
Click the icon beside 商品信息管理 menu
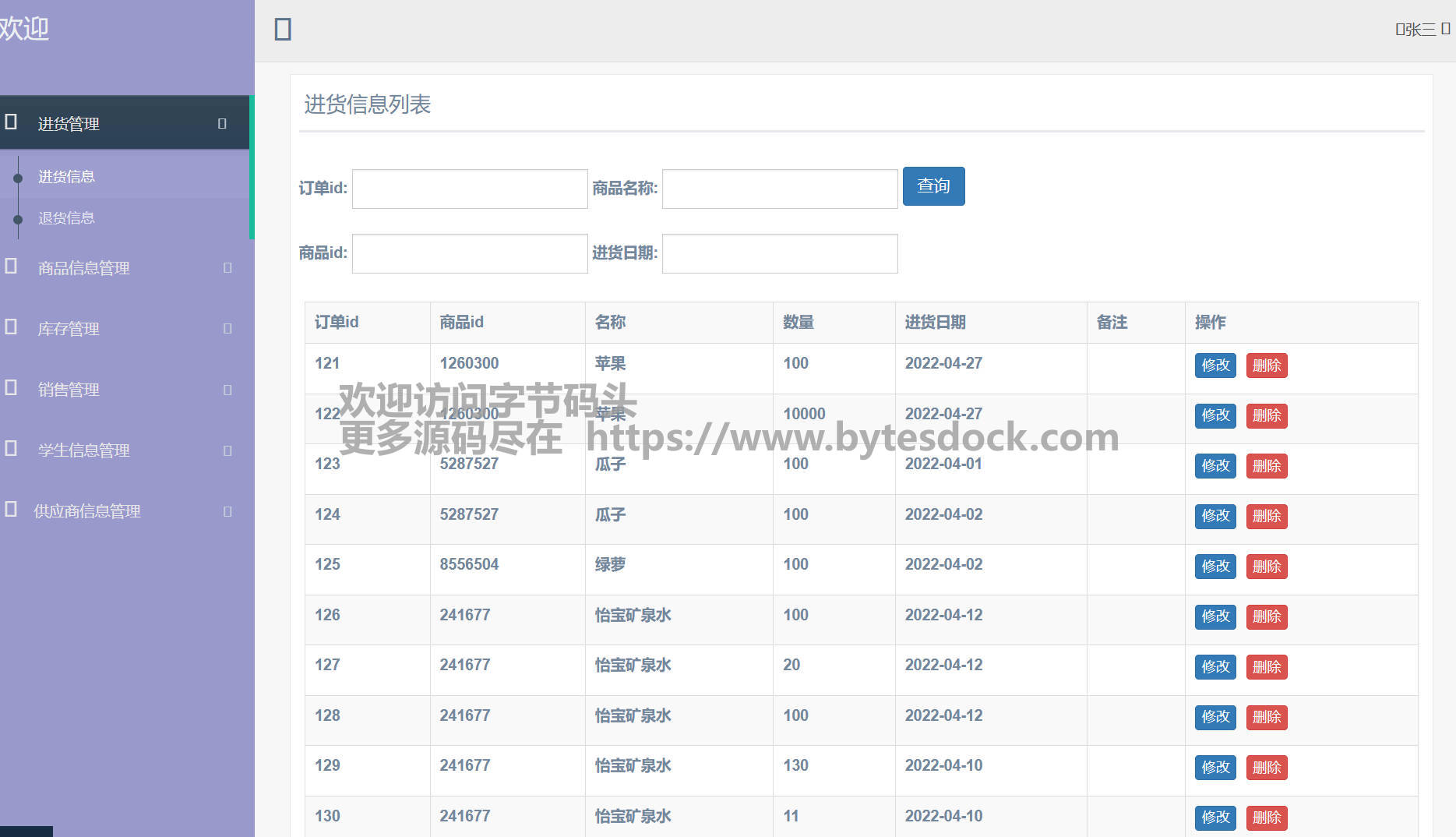pyautogui.click(x=11, y=267)
